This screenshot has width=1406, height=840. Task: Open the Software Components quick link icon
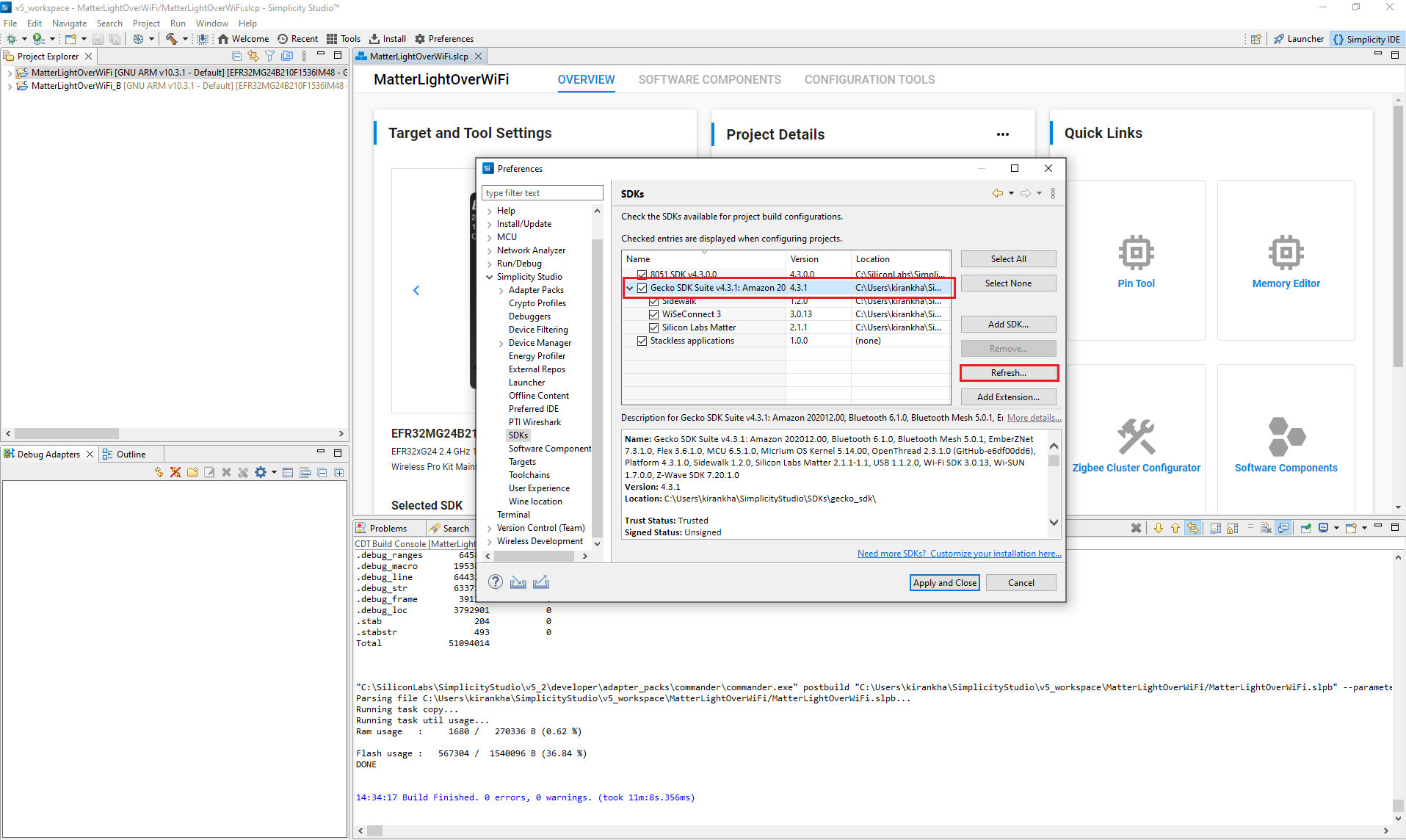(x=1286, y=437)
